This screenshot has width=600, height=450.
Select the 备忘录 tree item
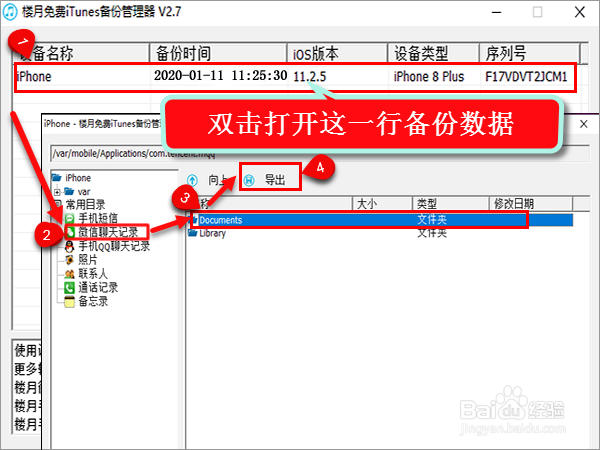pos(93,302)
